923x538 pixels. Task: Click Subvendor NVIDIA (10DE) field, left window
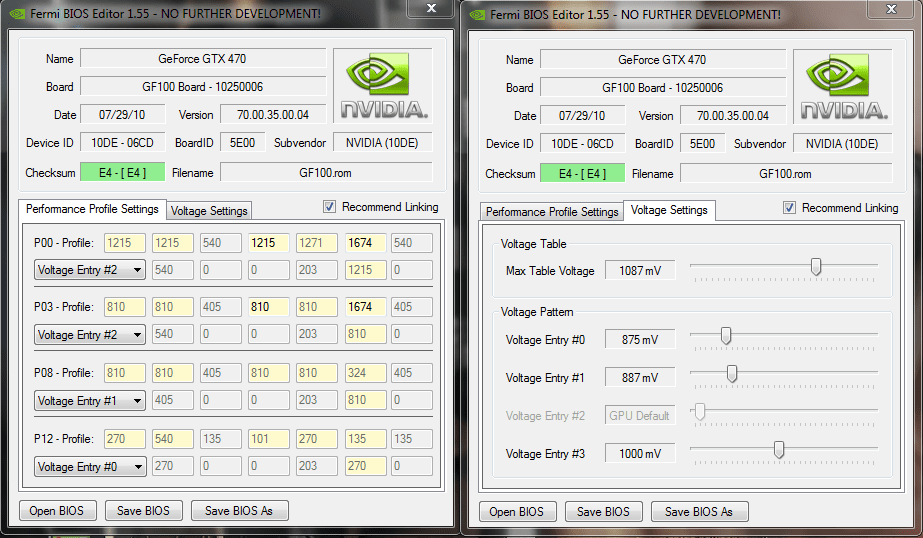(383, 142)
